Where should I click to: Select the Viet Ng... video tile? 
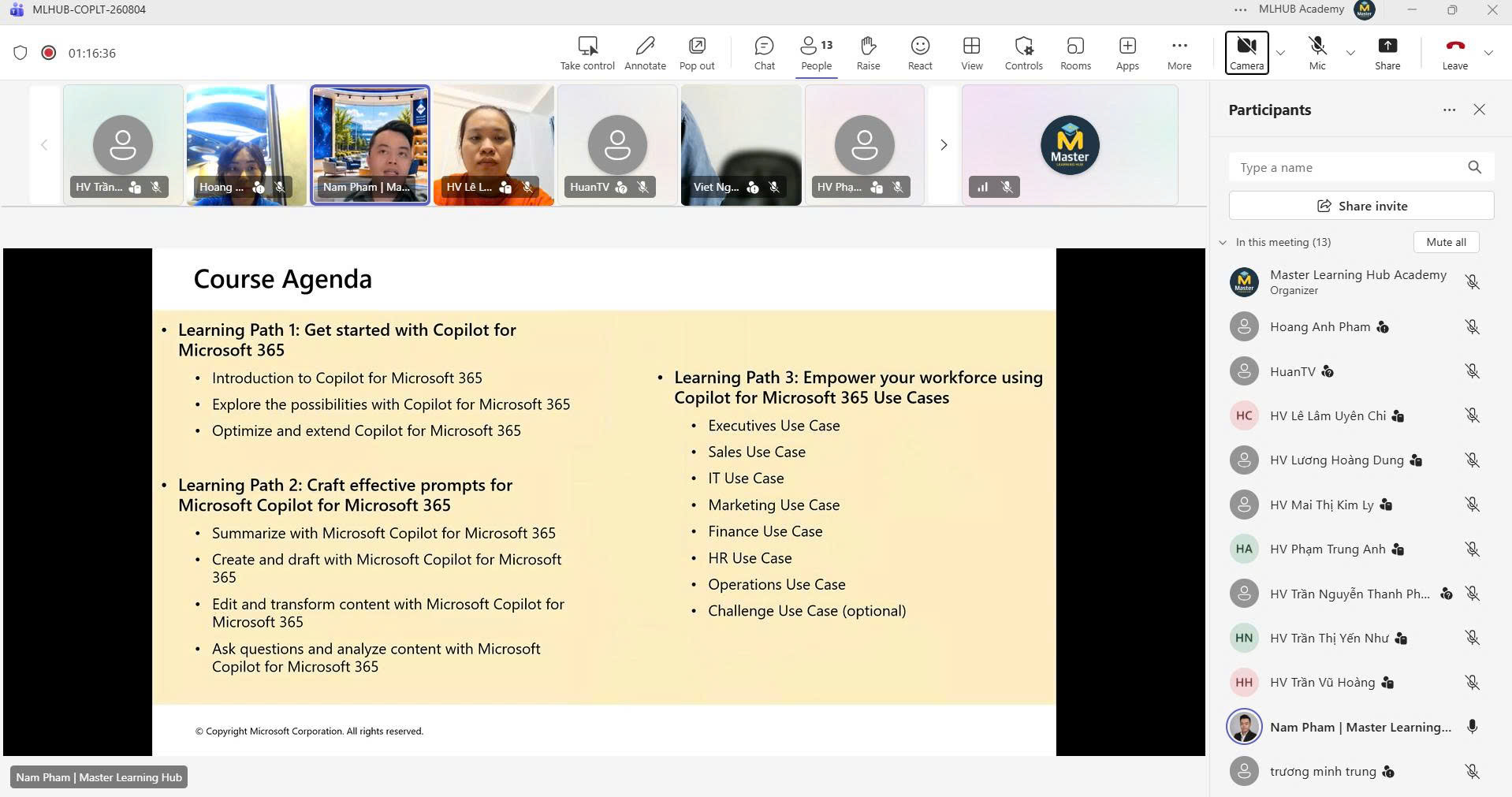[x=741, y=145]
